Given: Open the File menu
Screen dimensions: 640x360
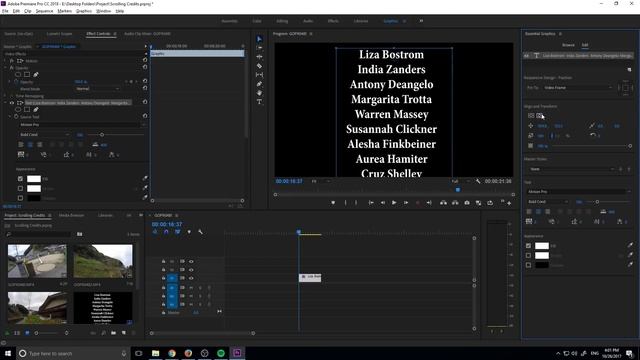Looking at the screenshot, I should tap(5, 11).
